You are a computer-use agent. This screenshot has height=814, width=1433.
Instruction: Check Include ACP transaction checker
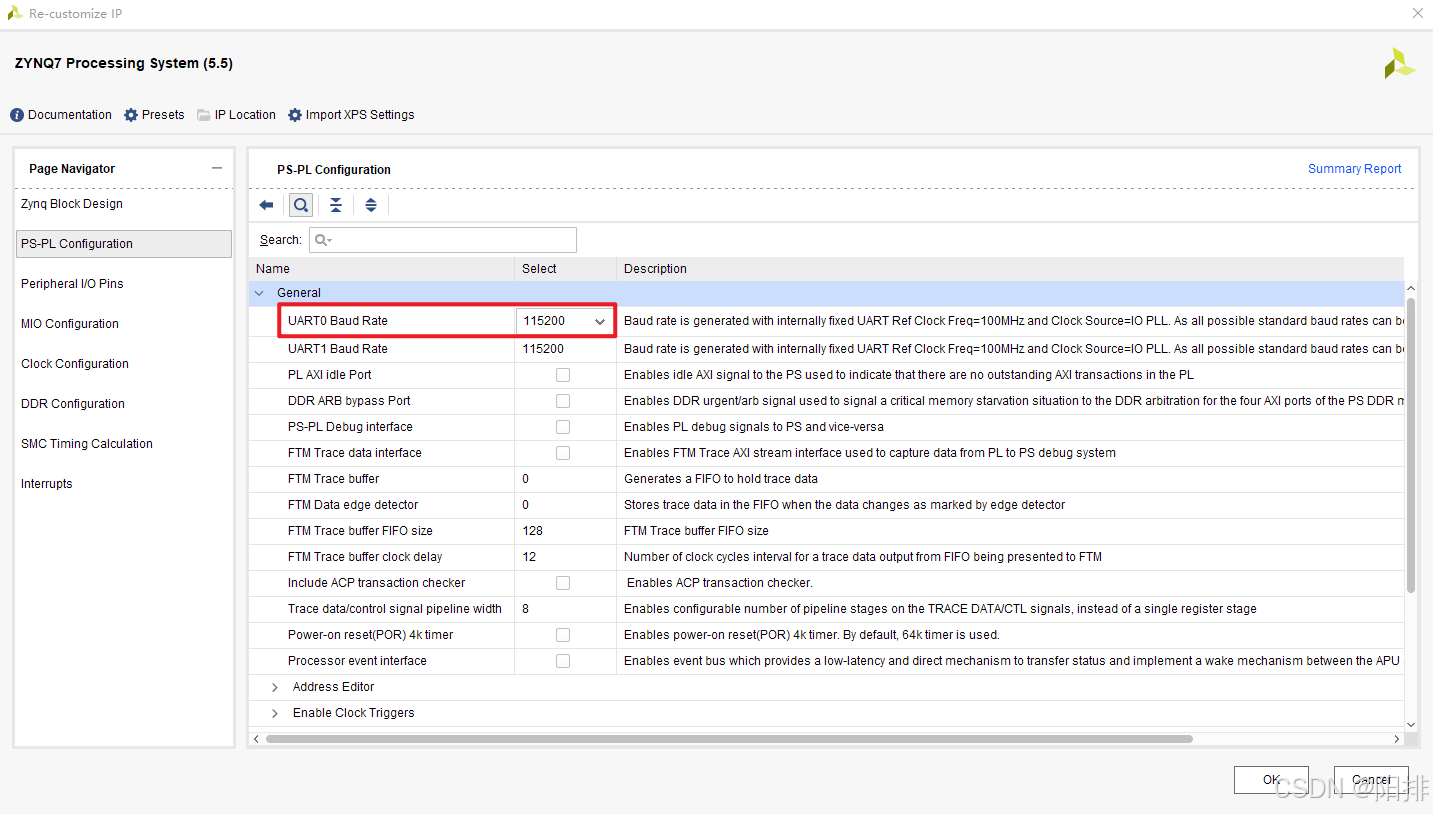pyautogui.click(x=563, y=583)
